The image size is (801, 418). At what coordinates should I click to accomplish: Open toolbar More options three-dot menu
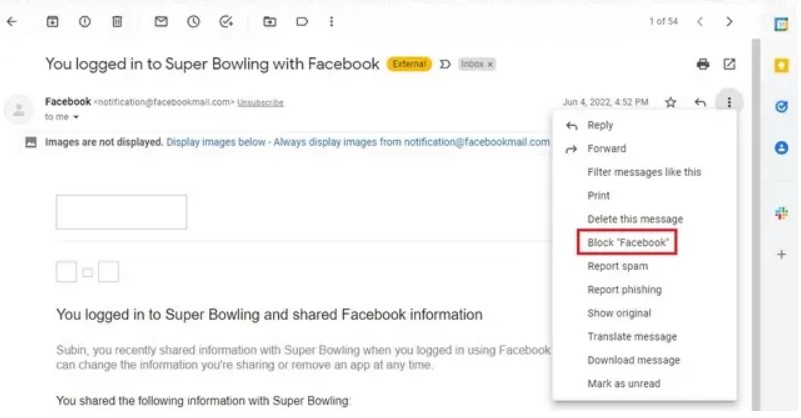[332, 21]
